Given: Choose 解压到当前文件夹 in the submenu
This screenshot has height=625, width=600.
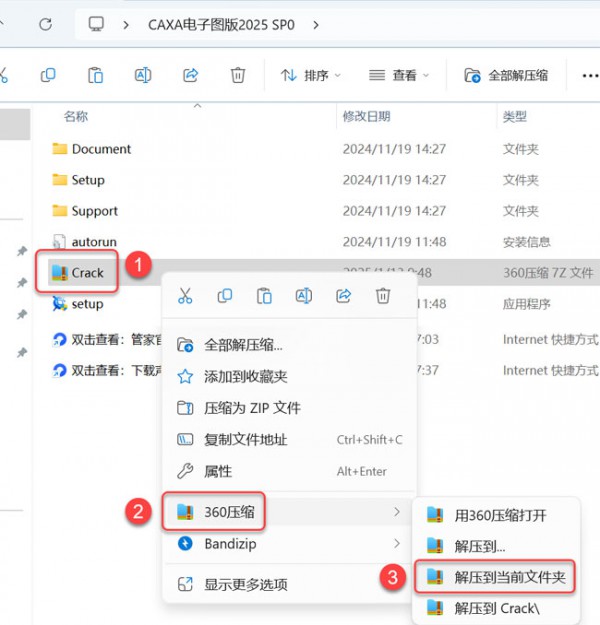Looking at the screenshot, I should [496, 577].
